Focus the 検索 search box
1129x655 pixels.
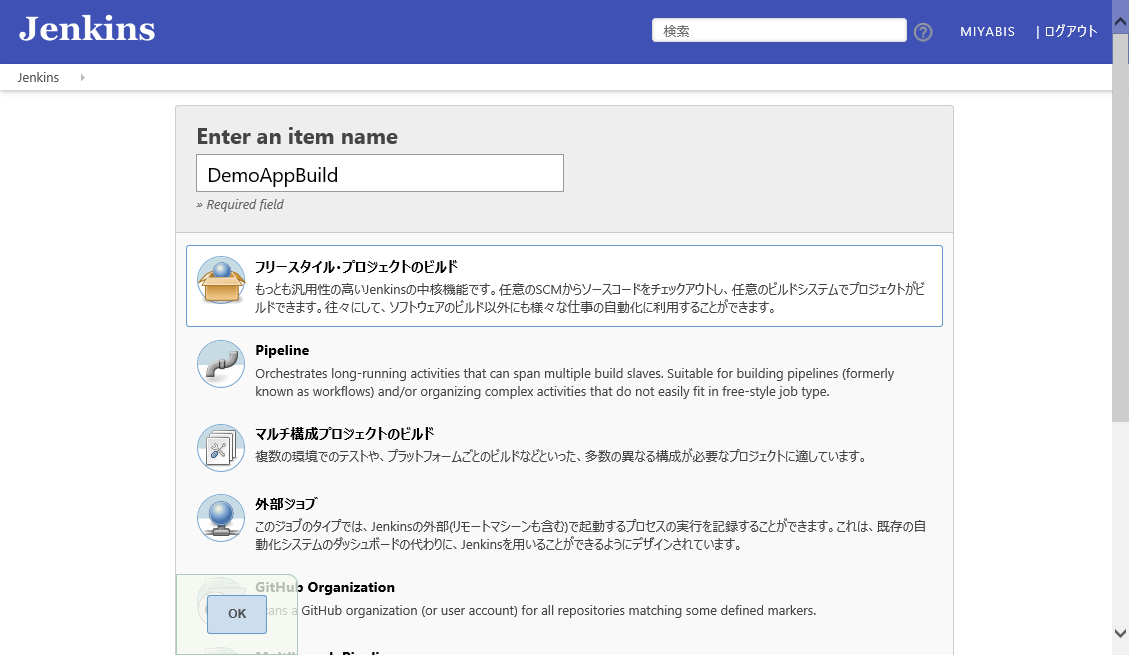779,30
